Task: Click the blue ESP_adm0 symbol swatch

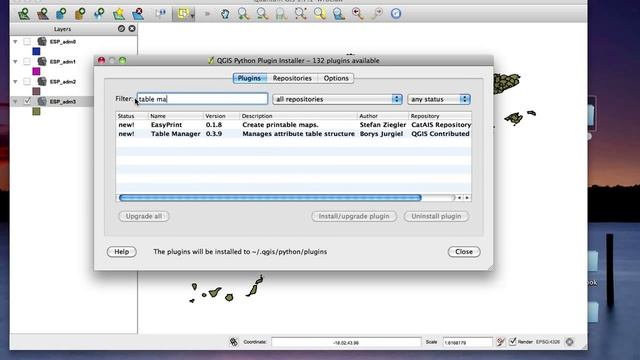Action: (x=36, y=51)
